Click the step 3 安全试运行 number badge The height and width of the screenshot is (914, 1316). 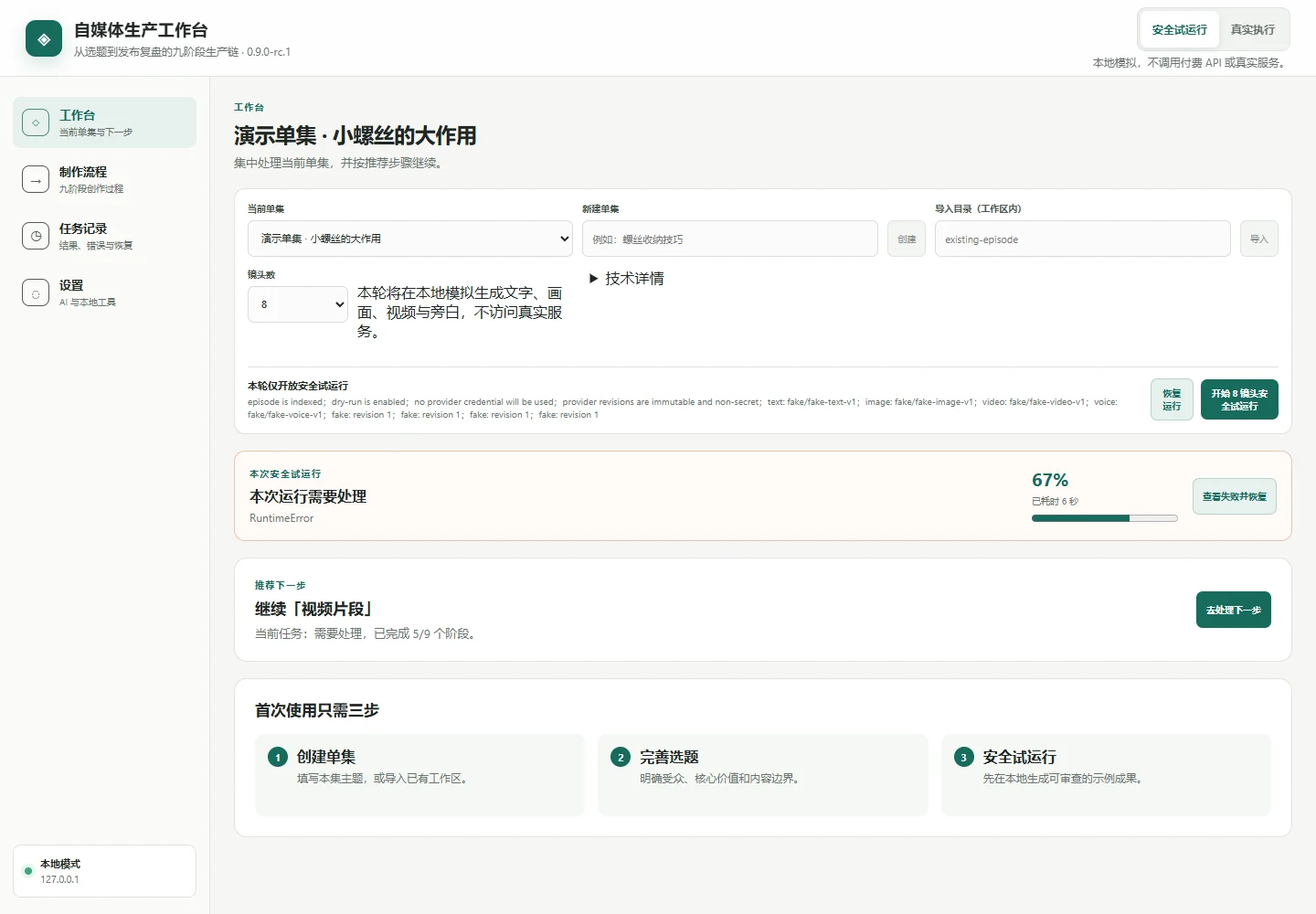coord(963,757)
